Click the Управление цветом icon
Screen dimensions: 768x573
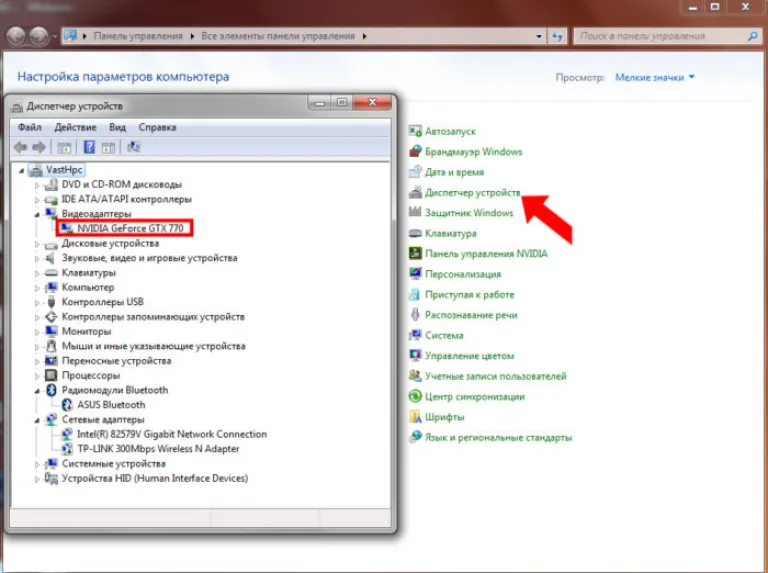pyautogui.click(x=415, y=356)
